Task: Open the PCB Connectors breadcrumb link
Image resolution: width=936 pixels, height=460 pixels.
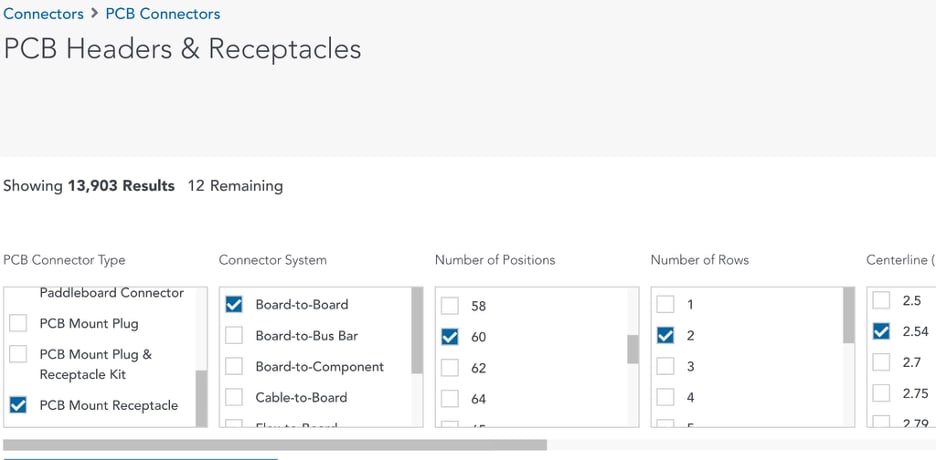Action: [x=162, y=14]
